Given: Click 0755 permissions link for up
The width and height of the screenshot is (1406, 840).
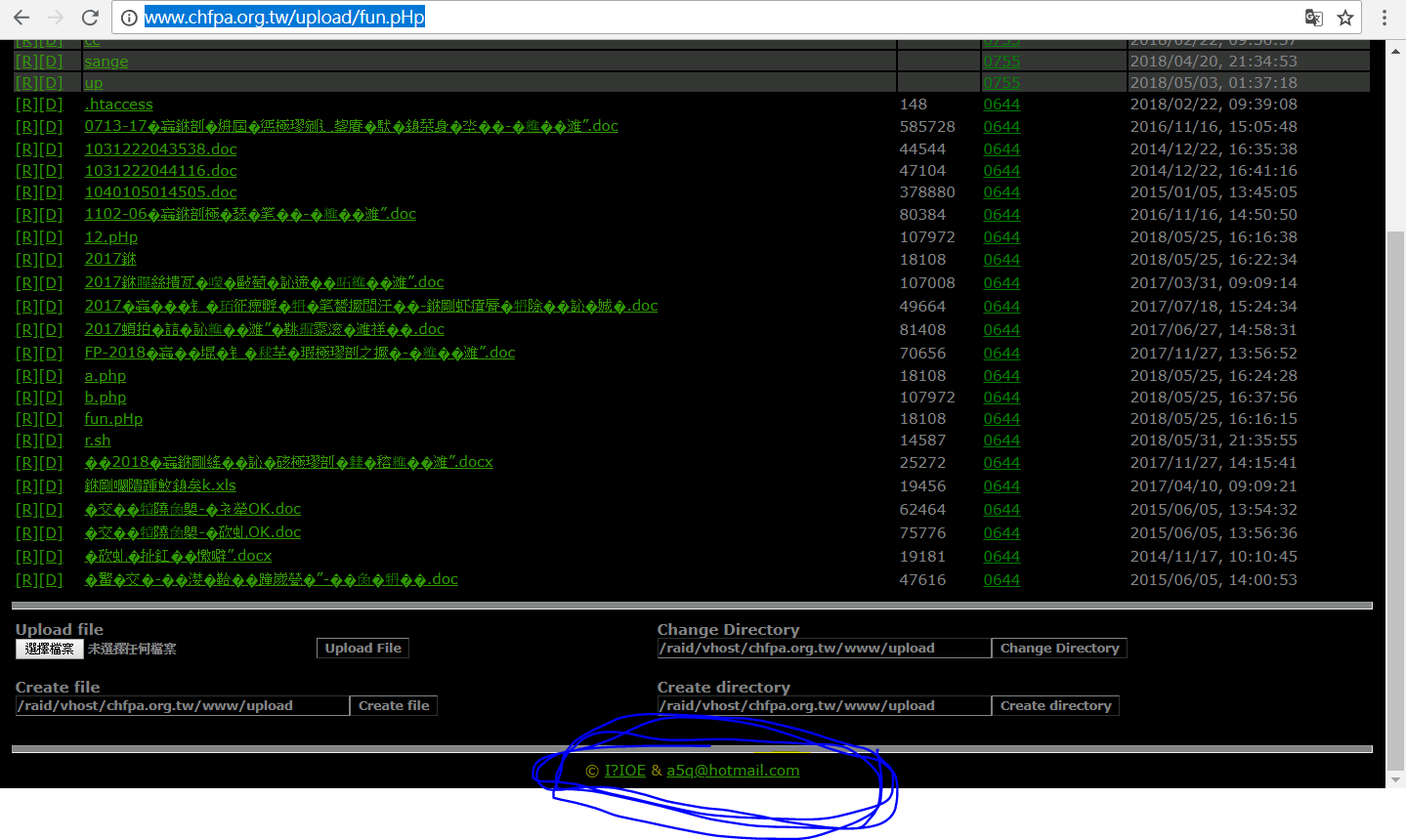Looking at the screenshot, I should tap(1001, 83).
